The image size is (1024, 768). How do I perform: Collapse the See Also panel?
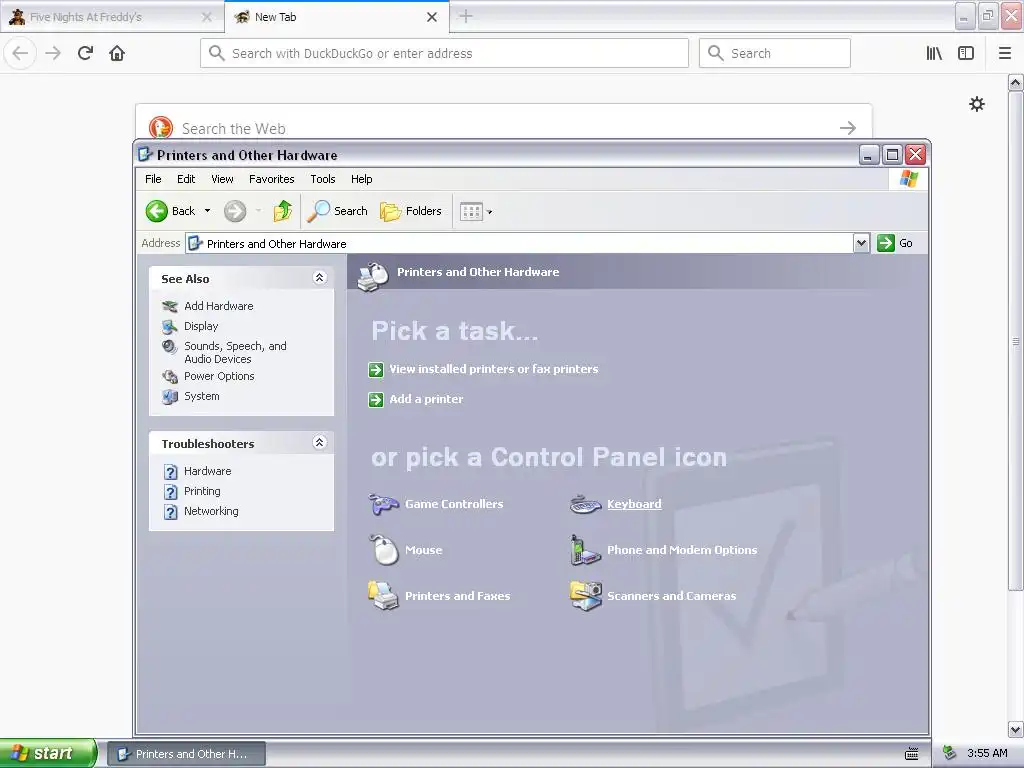(319, 278)
